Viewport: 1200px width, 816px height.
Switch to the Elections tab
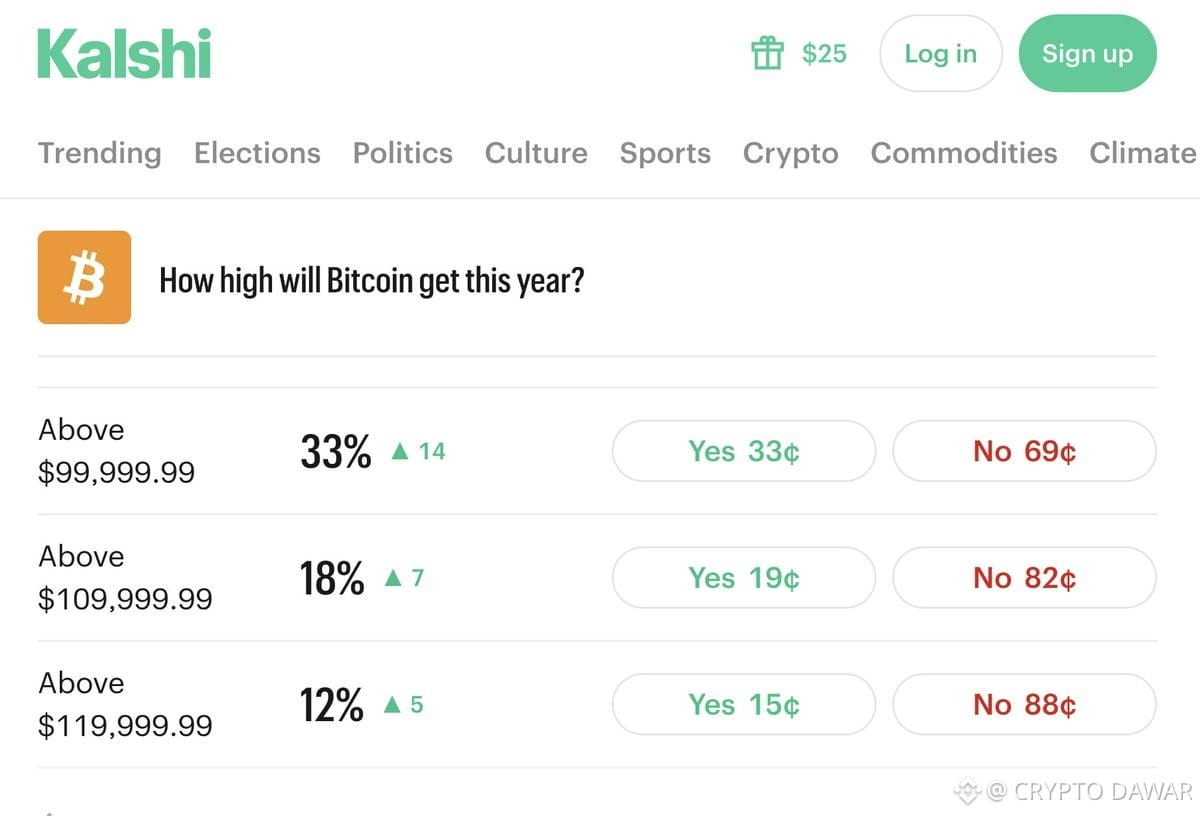click(257, 153)
